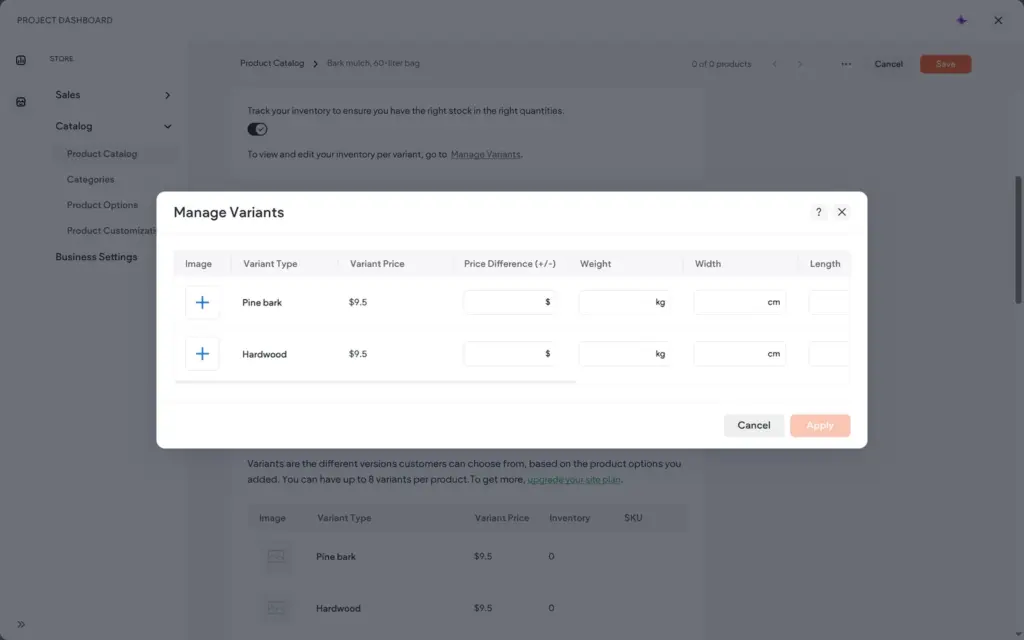Image resolution: width=1024 pixels, height=640 pixels.
Task: Click the Price Difference (+/-) column header
Action: [x=509, y=264]
